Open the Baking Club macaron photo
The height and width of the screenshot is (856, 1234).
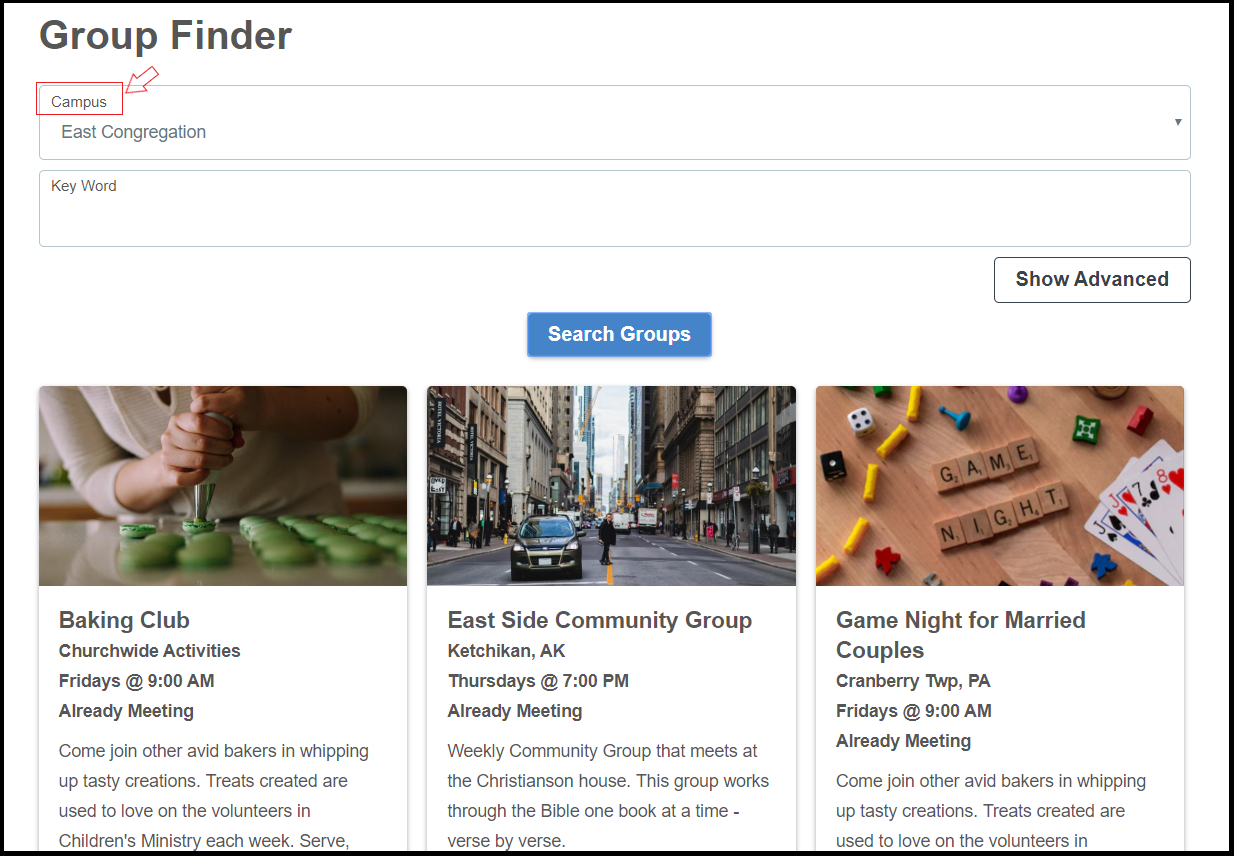point(223,486)
